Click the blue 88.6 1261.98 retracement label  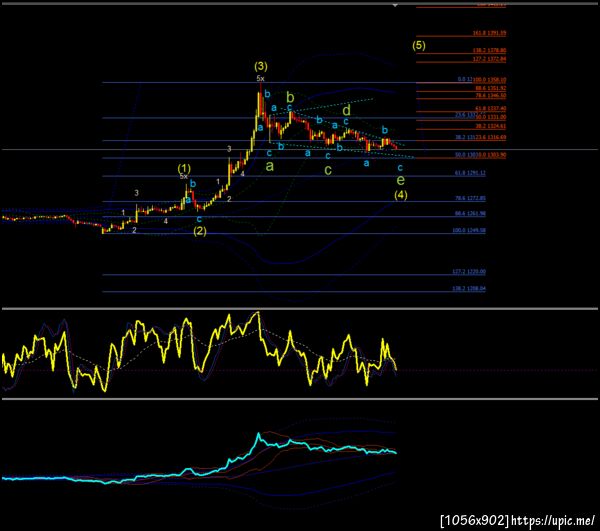pos(470,213)
